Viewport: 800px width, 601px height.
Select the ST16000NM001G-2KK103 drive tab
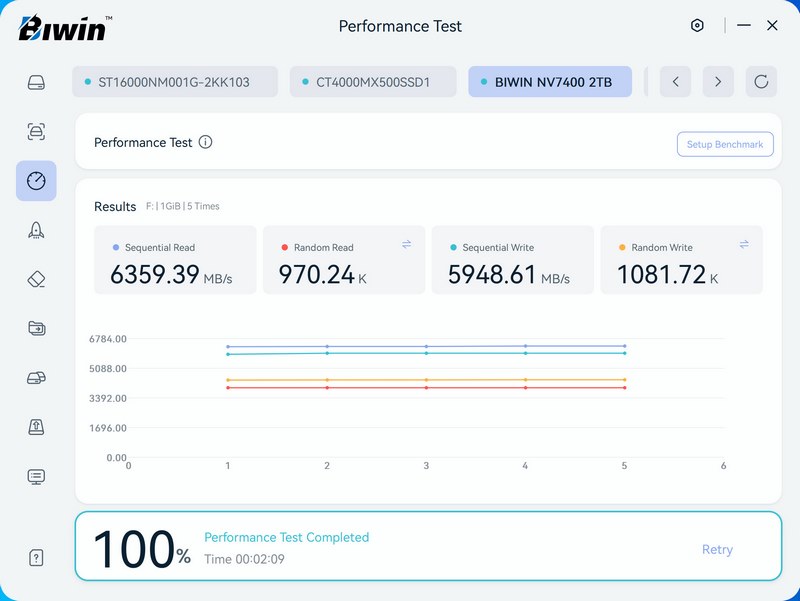pyautogui.click(x=175, y=82)
